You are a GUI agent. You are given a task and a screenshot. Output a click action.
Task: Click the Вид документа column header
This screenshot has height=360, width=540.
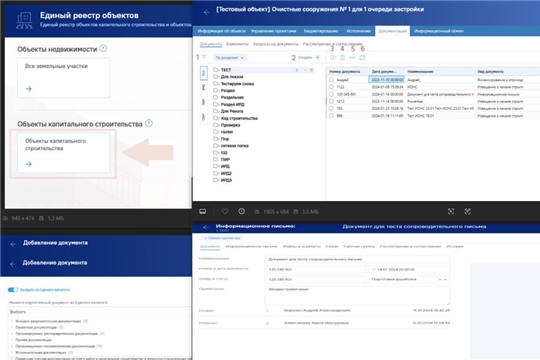[490, 72]
